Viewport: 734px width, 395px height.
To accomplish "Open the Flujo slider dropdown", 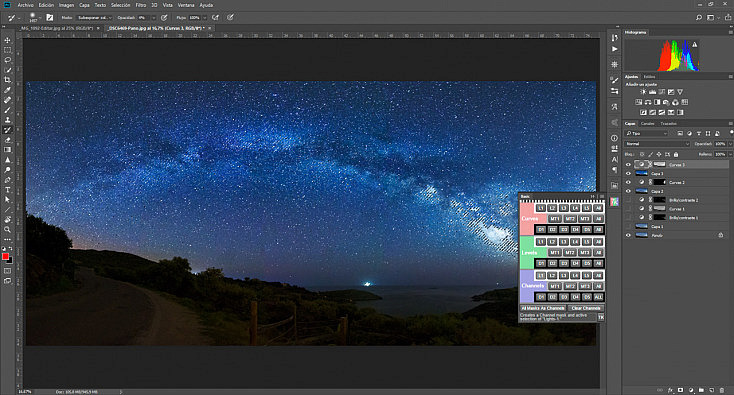I will point(204,17).
